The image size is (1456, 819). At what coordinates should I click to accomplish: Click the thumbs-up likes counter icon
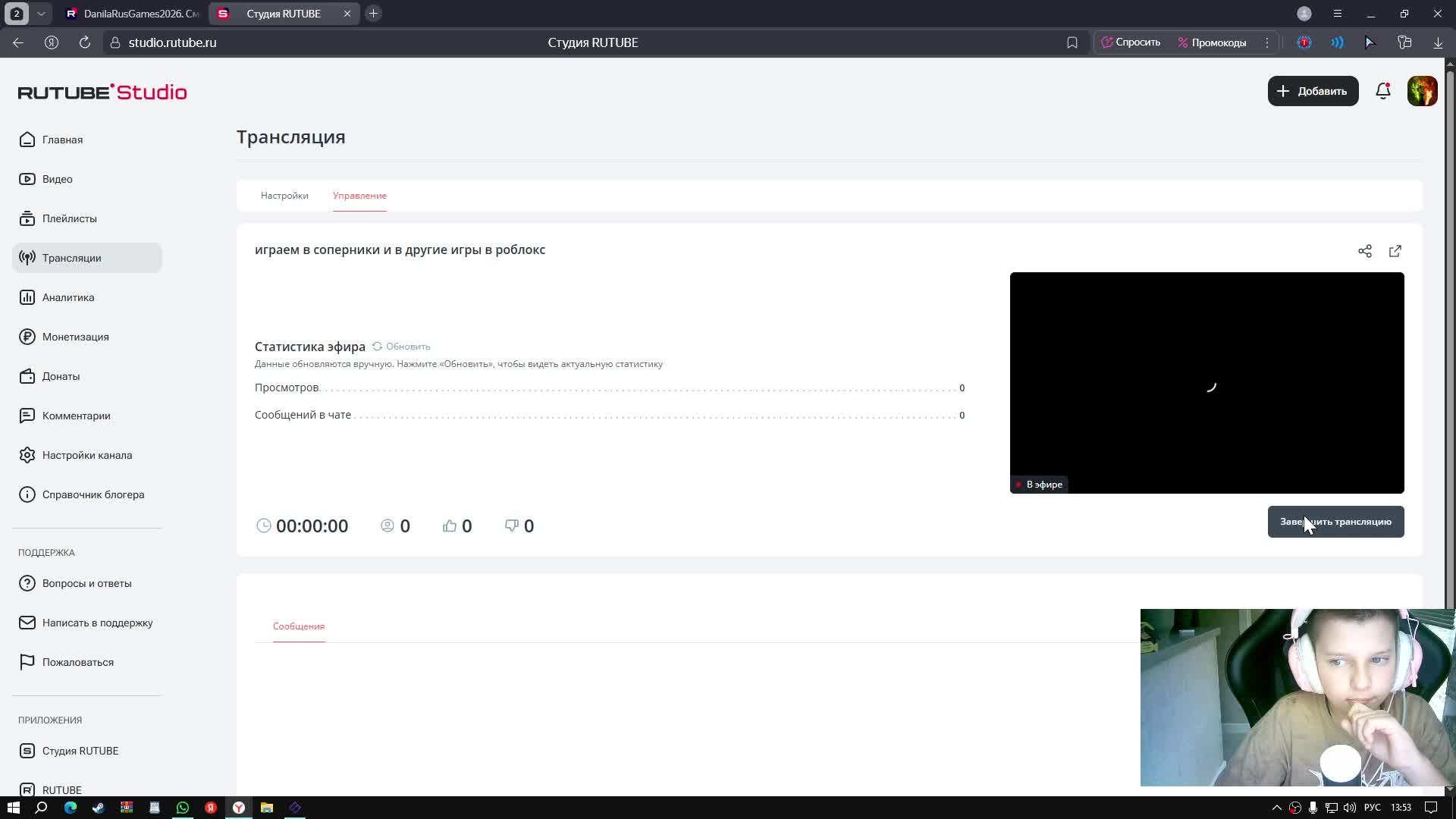(x=450, y=526)
